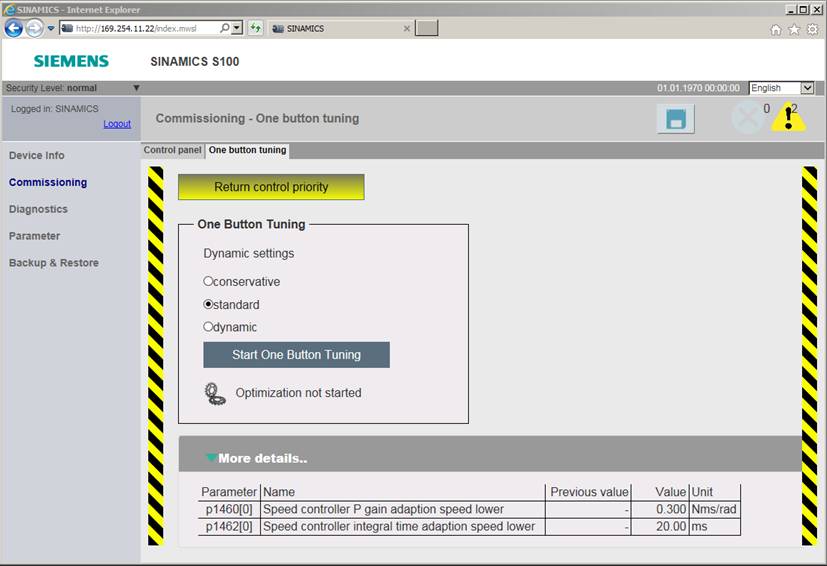Click the faults X icon
The width and height of the screenshot is (827, 566).
click(747, 117)
